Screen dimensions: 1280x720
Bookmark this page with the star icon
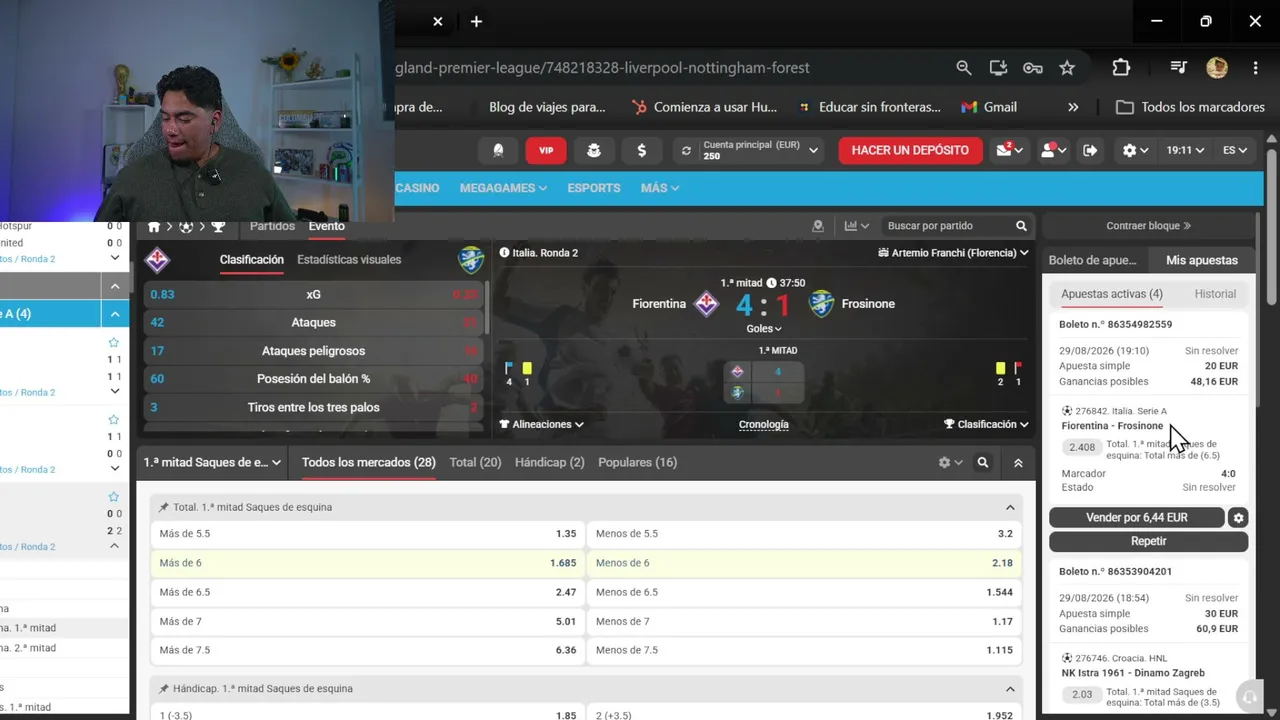[1067, 68]
